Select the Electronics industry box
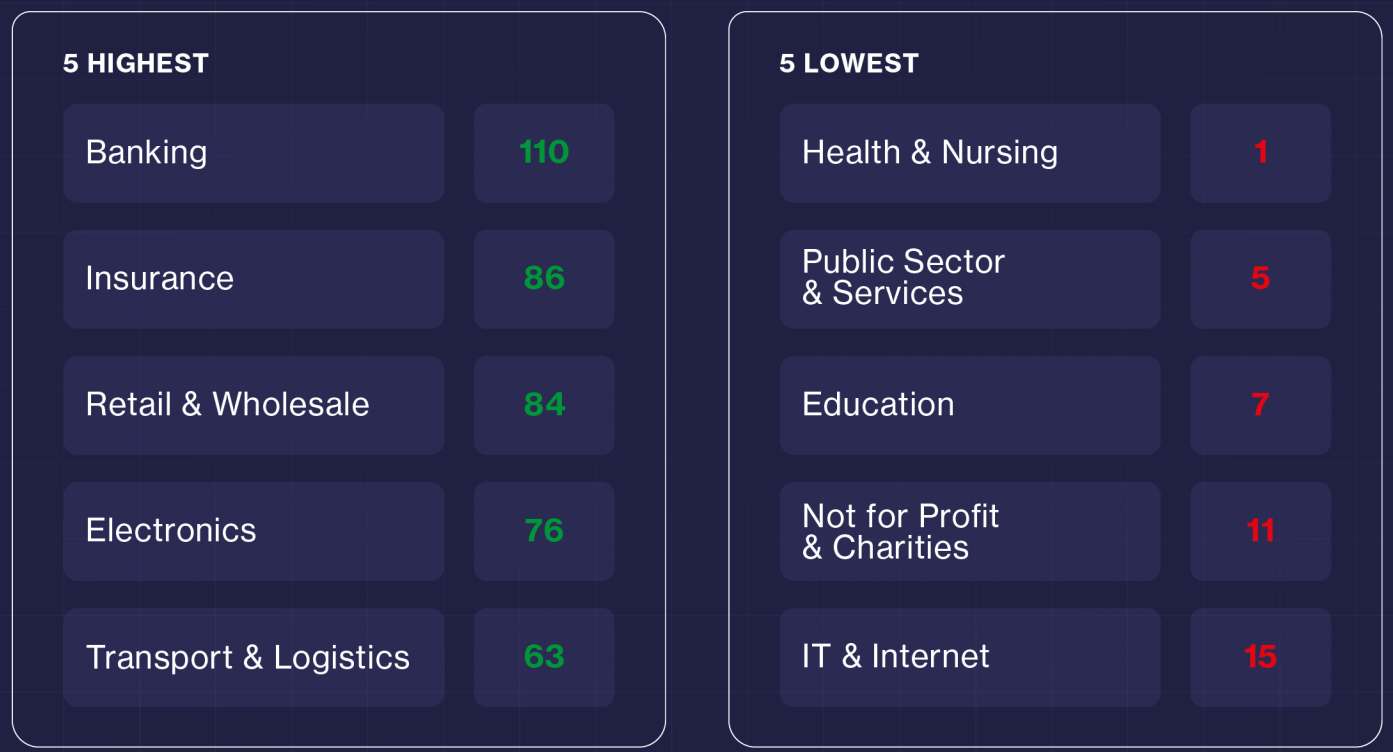 pos(253,531)
